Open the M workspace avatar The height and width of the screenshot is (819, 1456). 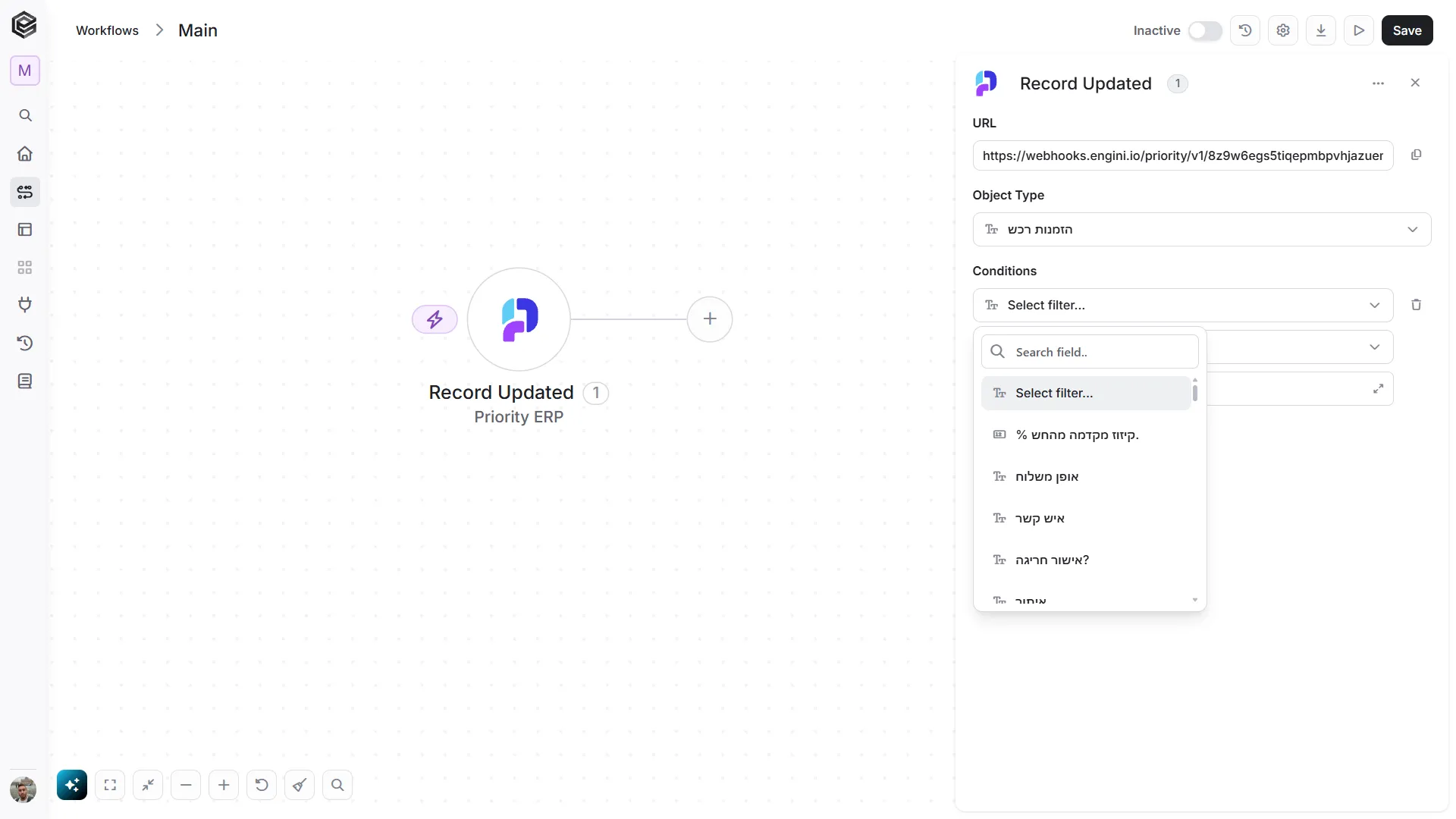(25, 71)
